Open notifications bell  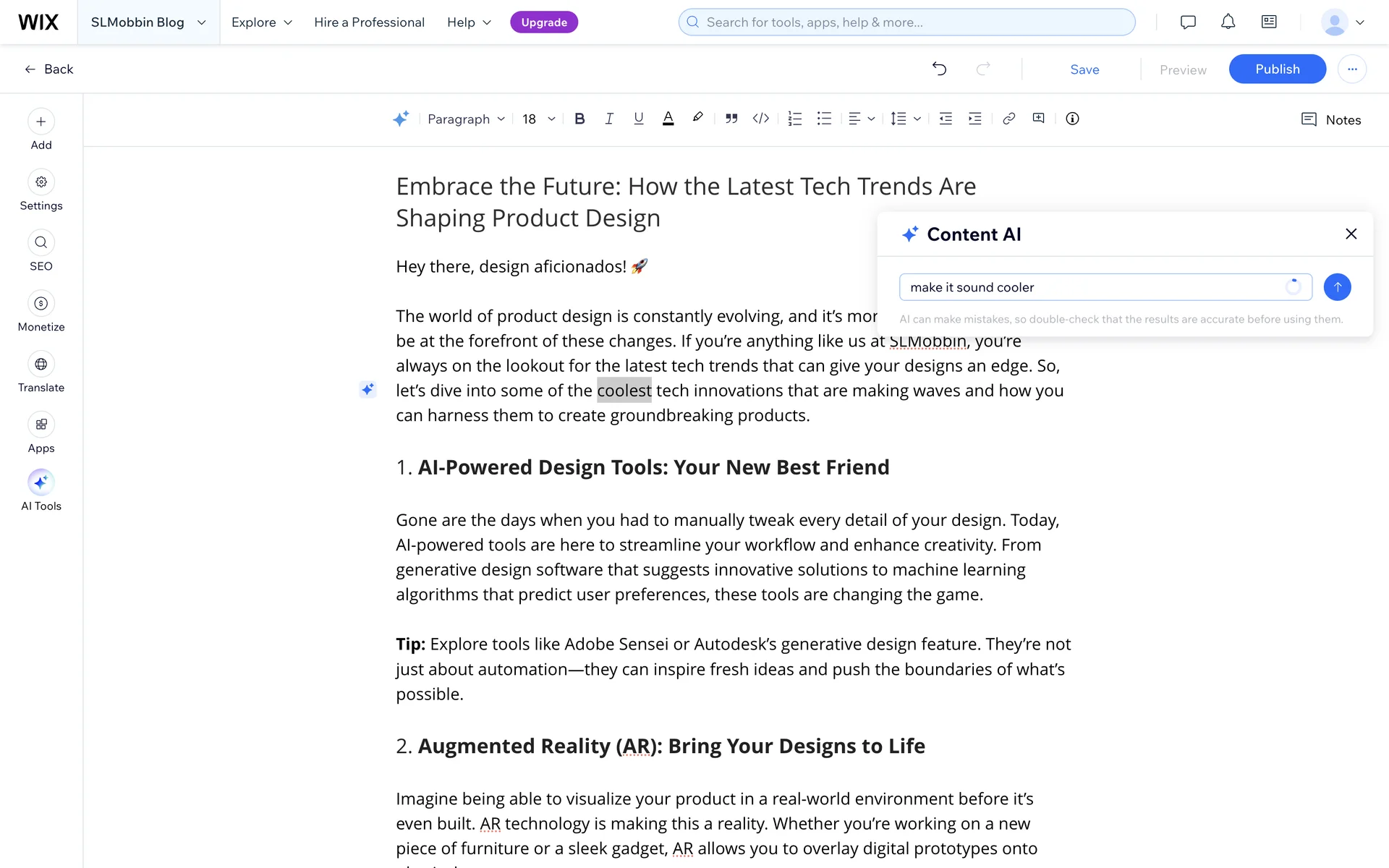1228,22
